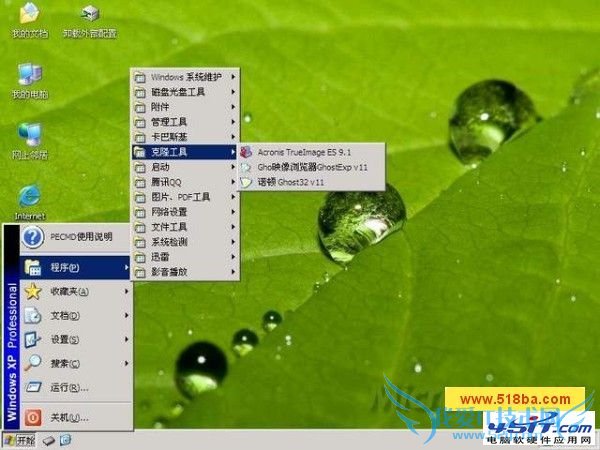Click the 诺顿 Ghost32 icon
Screen dimensions: 600x450
point(246,182)
